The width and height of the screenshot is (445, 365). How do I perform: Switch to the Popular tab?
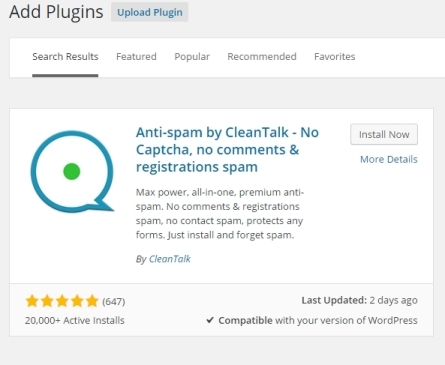coord(192,57)
